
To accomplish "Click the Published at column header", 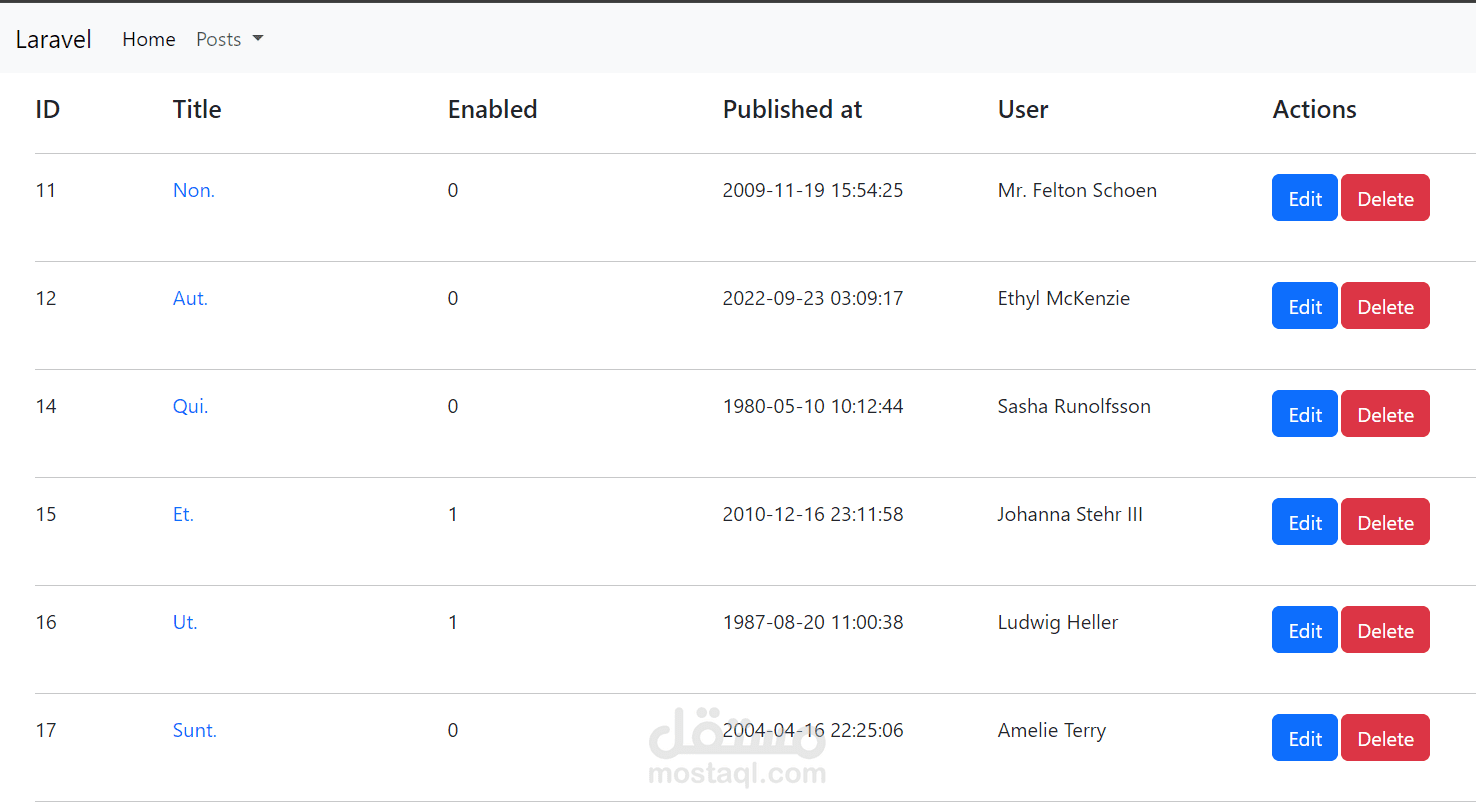I will coord(793,109).
